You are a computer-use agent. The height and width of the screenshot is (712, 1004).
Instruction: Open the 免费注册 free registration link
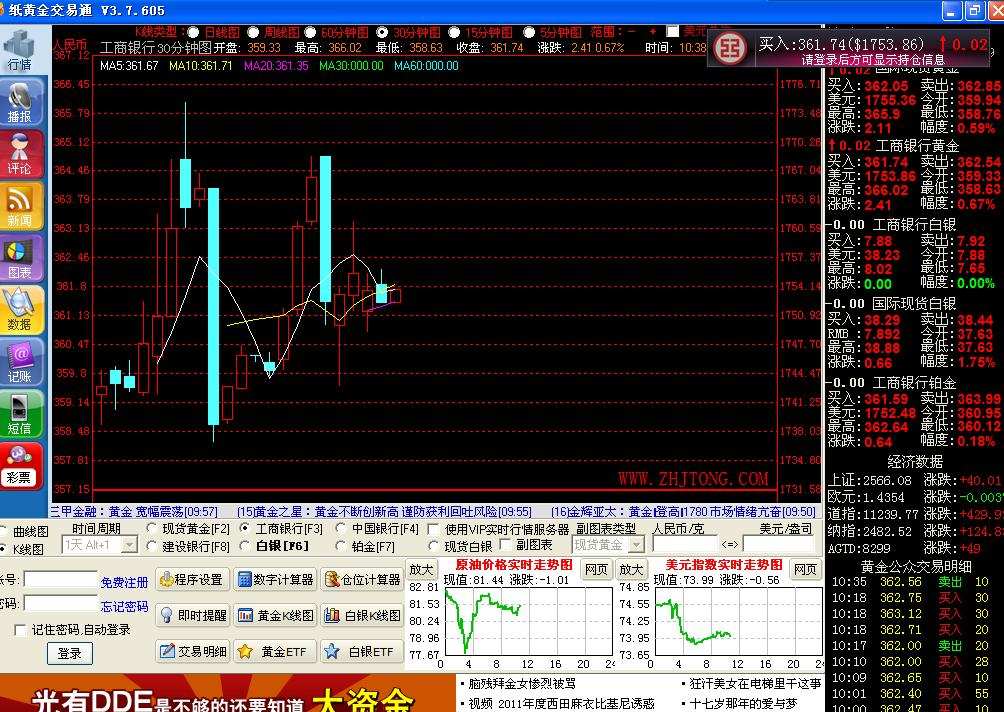point(124,582)
